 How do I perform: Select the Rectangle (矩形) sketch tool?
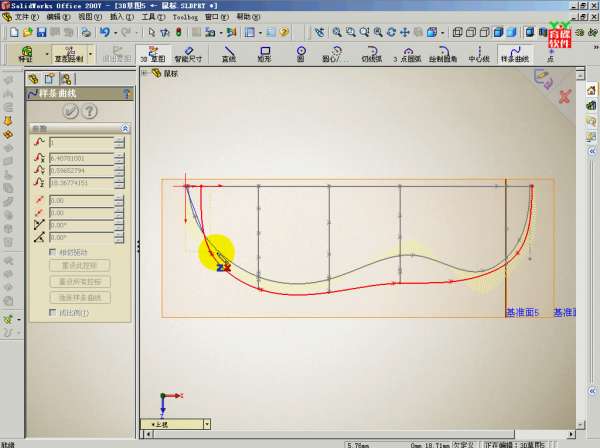click(x=265, y=52)
